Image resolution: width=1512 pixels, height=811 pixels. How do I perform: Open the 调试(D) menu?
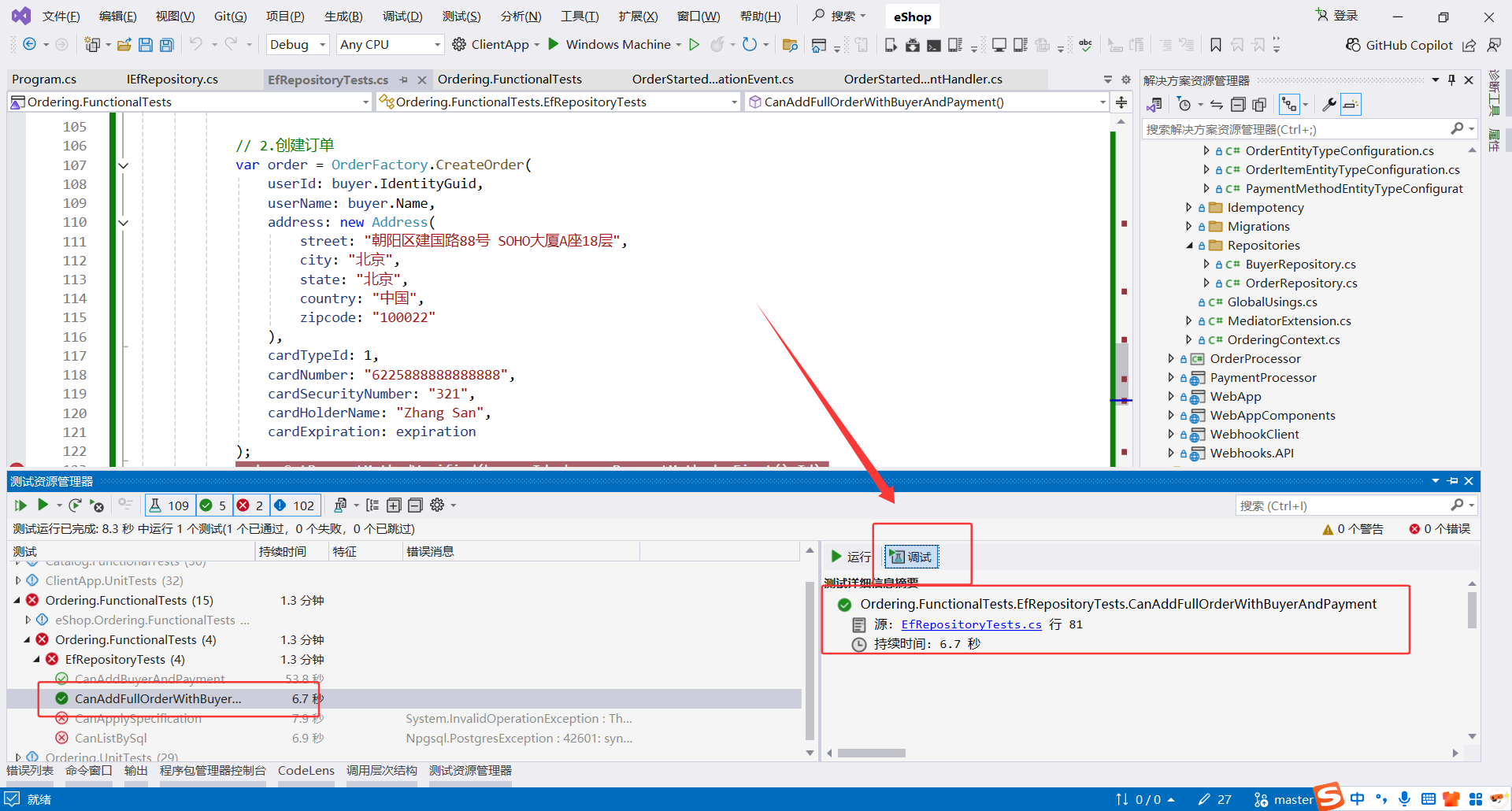[402, 17]
